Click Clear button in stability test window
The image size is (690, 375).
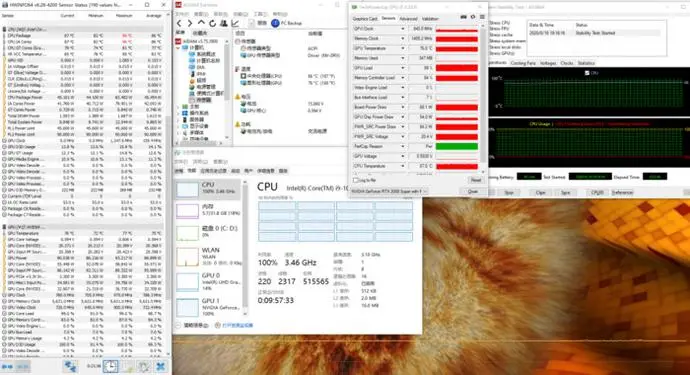(540, 193)
